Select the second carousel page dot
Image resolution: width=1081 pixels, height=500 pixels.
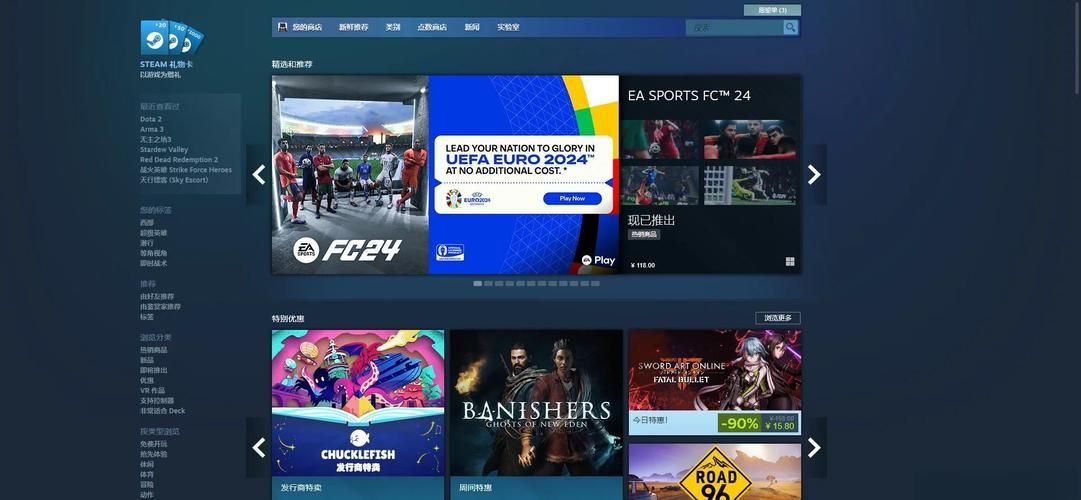pos(488,284)
